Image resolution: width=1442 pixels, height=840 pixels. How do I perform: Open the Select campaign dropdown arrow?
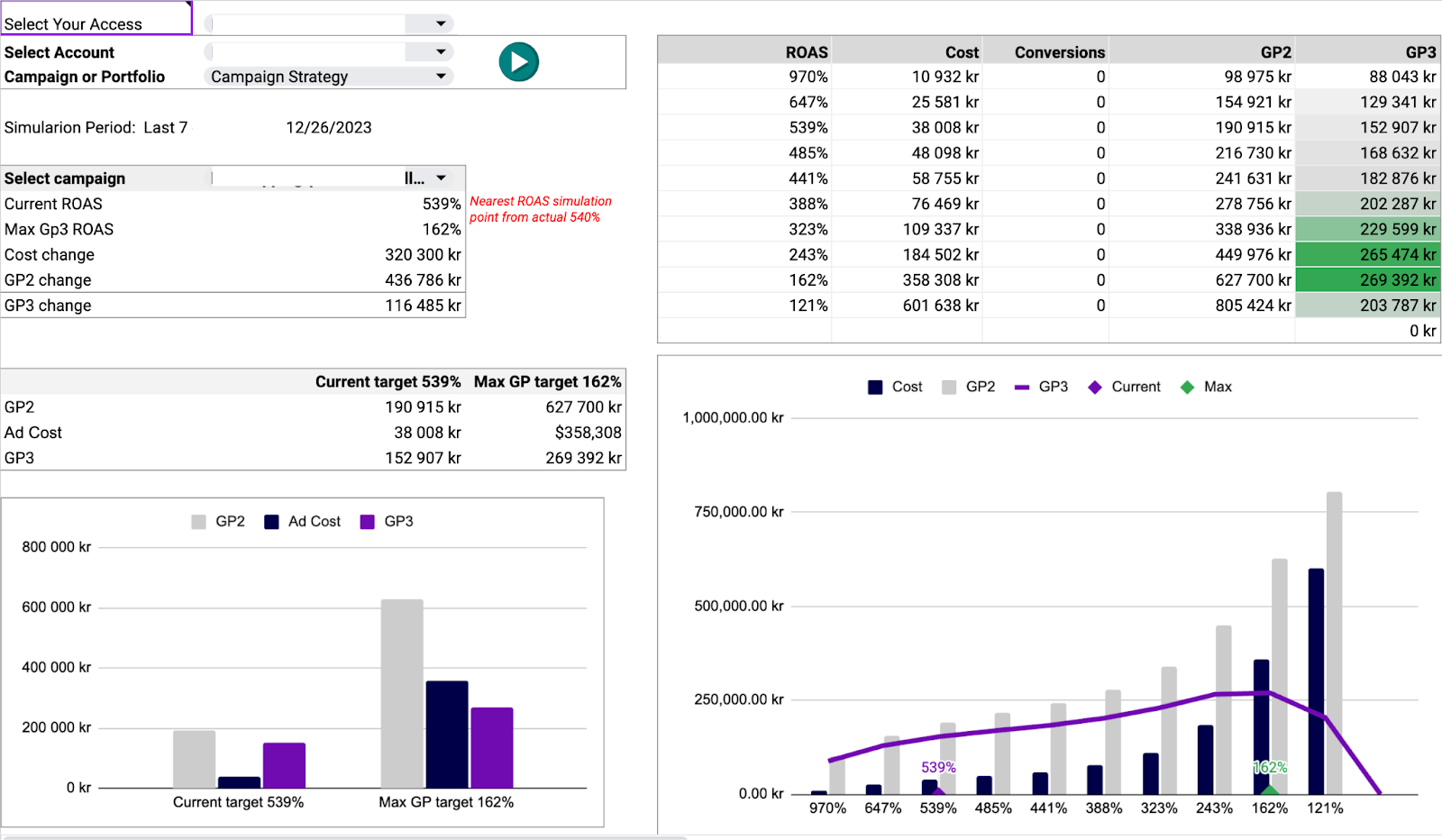click(441, 178)
